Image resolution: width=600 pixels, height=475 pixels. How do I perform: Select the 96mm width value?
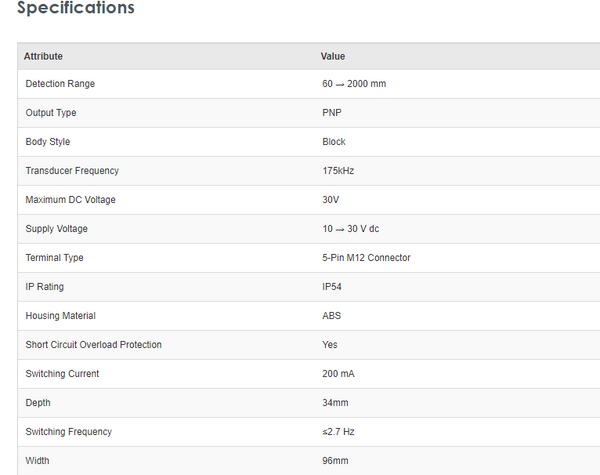336,461
